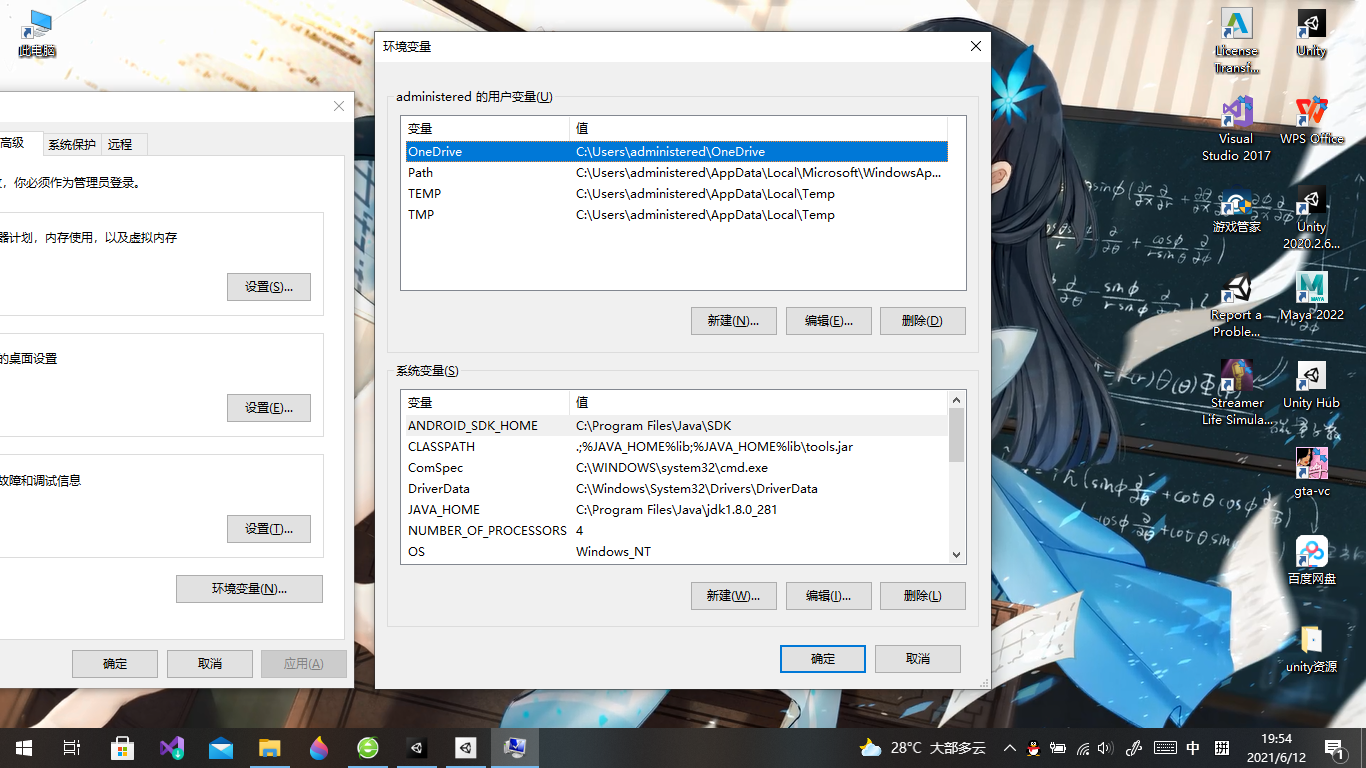1366x768 pixels.
Task: Click the system variables scrollbar down arrow
Action: (x=957, y=554)
